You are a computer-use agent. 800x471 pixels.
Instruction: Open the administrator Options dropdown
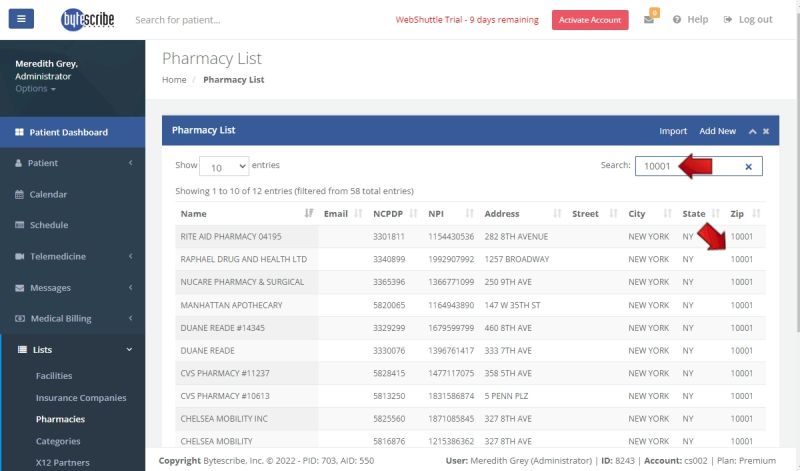click(35, 89)
